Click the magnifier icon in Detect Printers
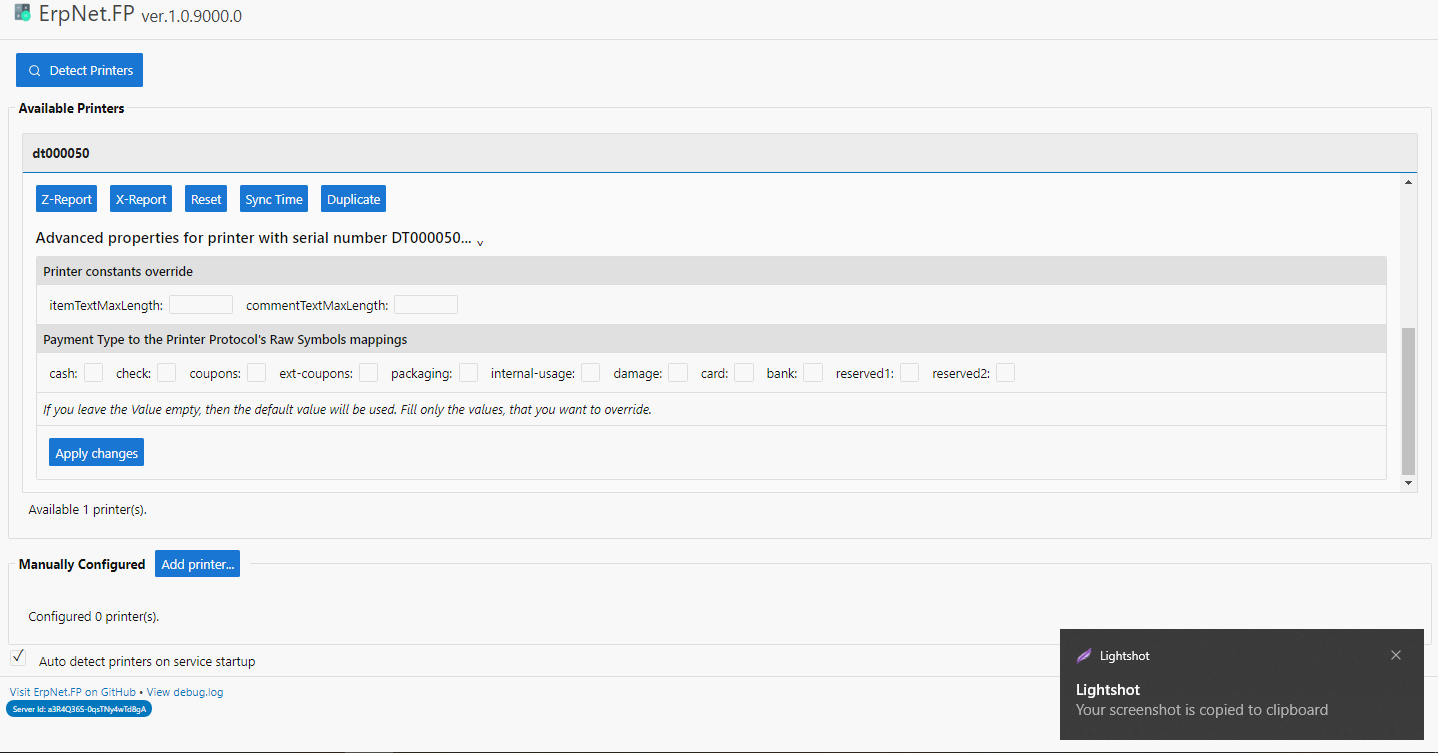Image resolution: width=1438 pixels, height=753 pixels. coord(34,70)
